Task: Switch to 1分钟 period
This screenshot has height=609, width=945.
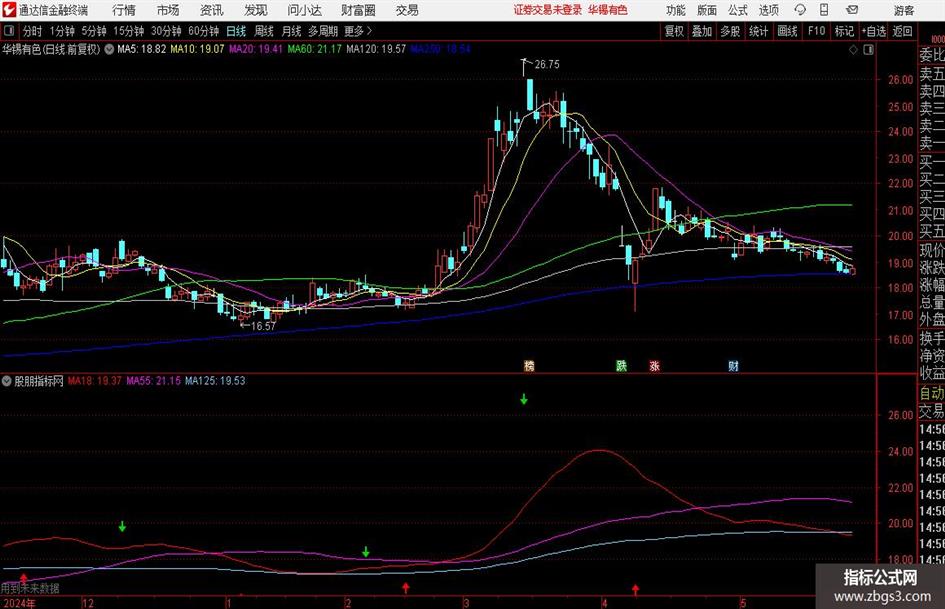Action: point(61,31)
